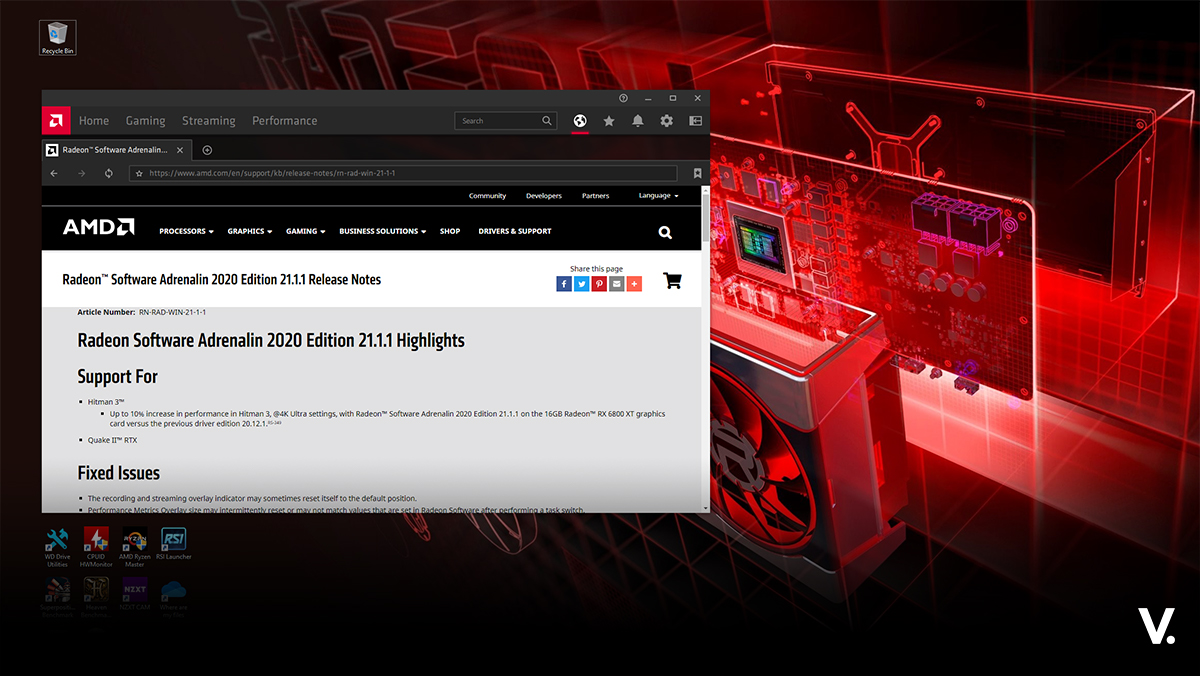The width and height of the screenshot is (1200, 676).
Task: Switch to the Gaming tab
Action: pos(145,121)
